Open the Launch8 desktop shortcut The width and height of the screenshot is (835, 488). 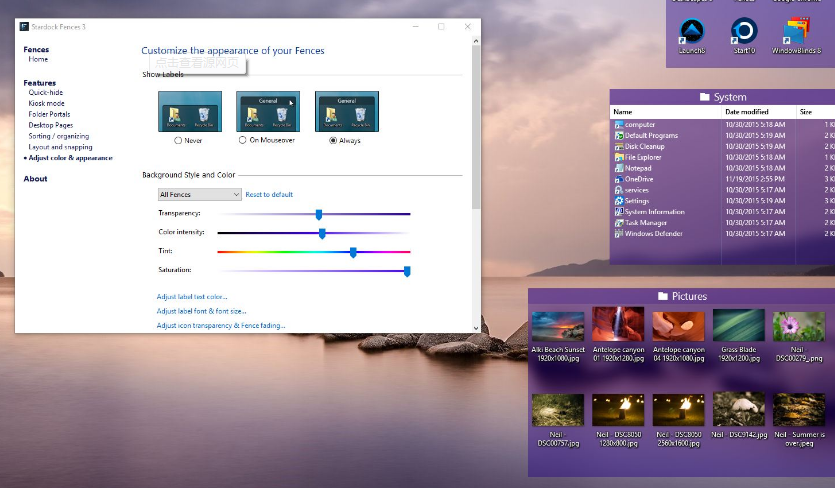click(x=691, y=32)
